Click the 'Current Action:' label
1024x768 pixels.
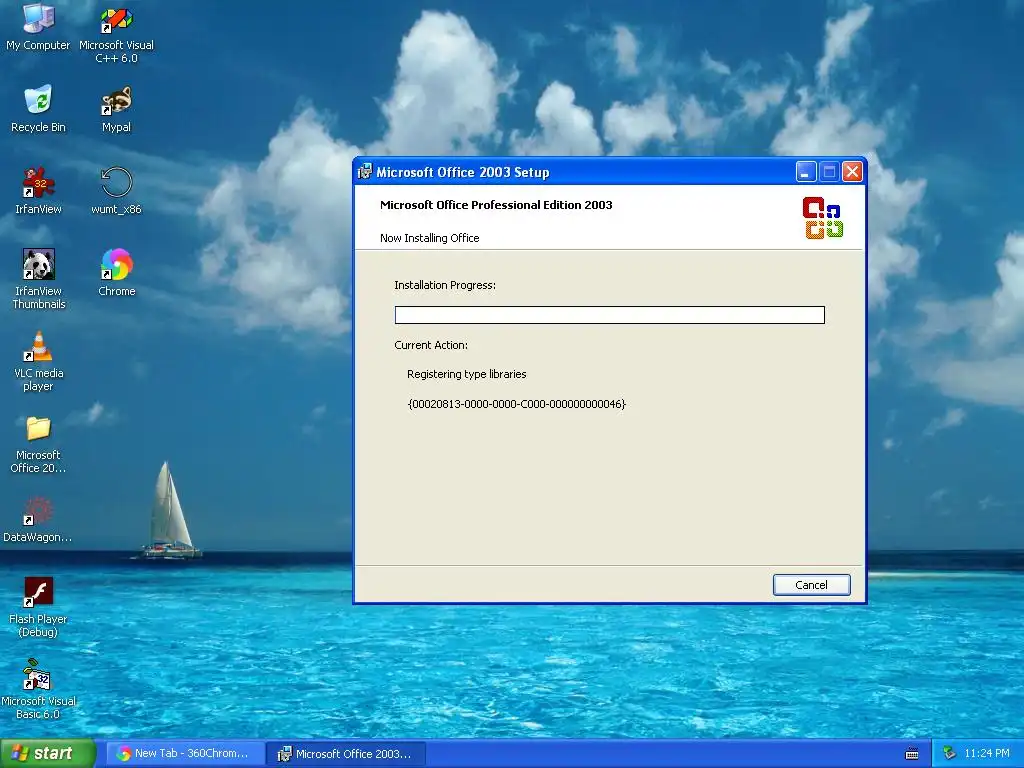pos(431,345)
